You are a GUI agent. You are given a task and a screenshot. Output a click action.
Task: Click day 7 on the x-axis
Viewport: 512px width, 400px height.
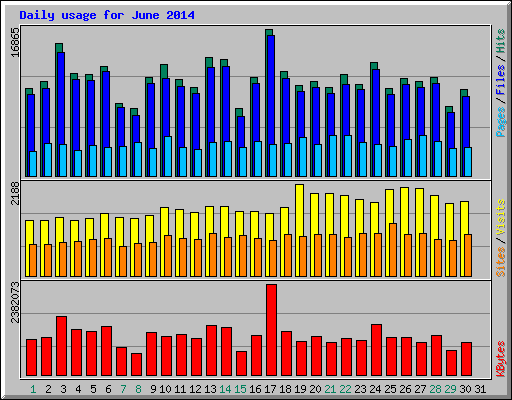coord(123,389)
